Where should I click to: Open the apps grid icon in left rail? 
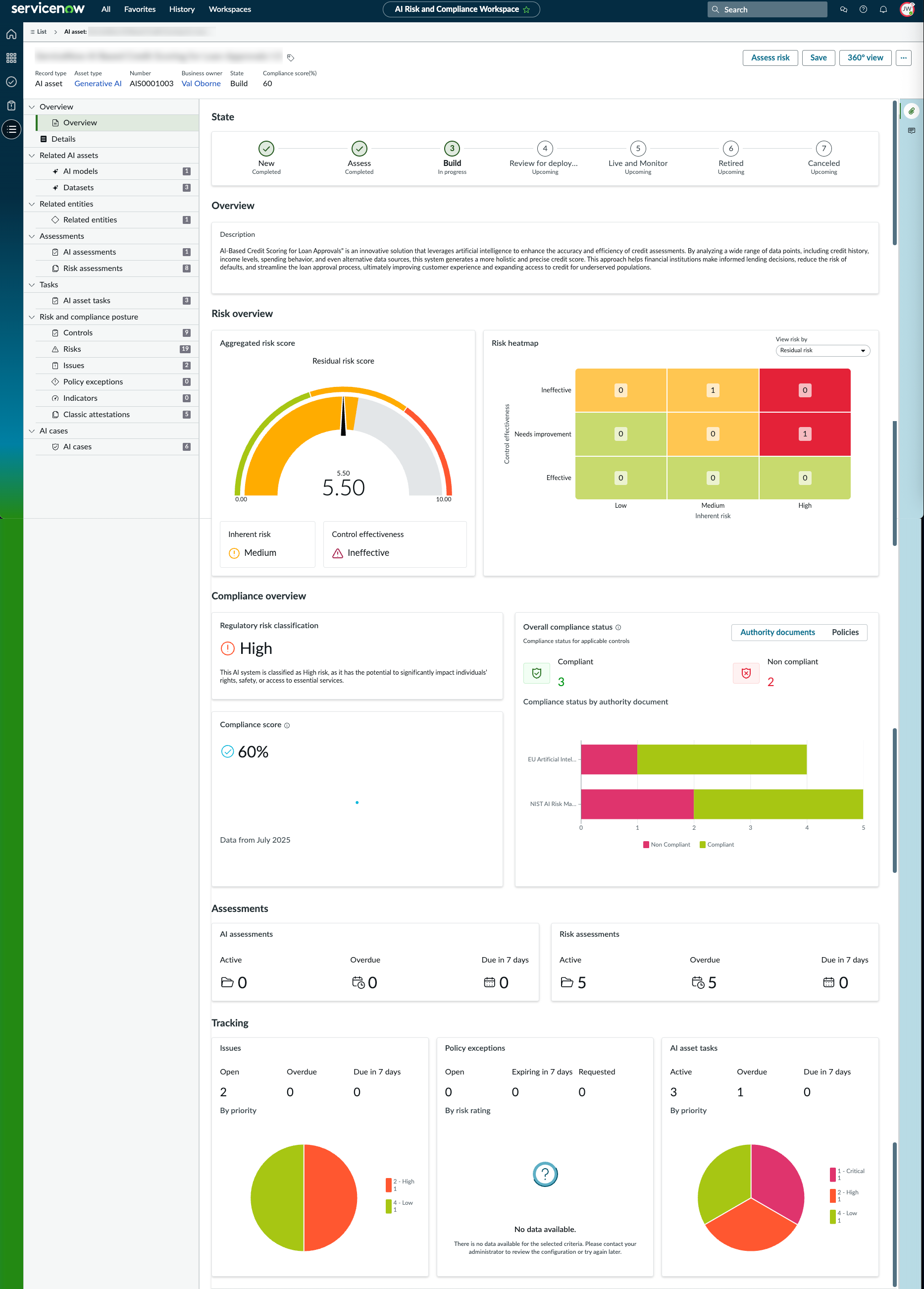pyautogui.click(x=11, y=58)
